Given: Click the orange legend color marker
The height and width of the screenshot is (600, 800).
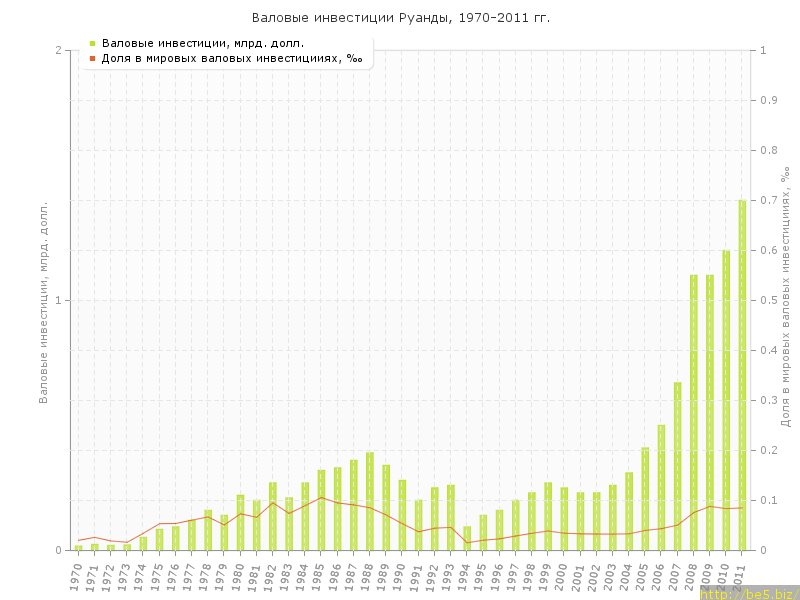Looking at the screenshot, I should (92, 58).
